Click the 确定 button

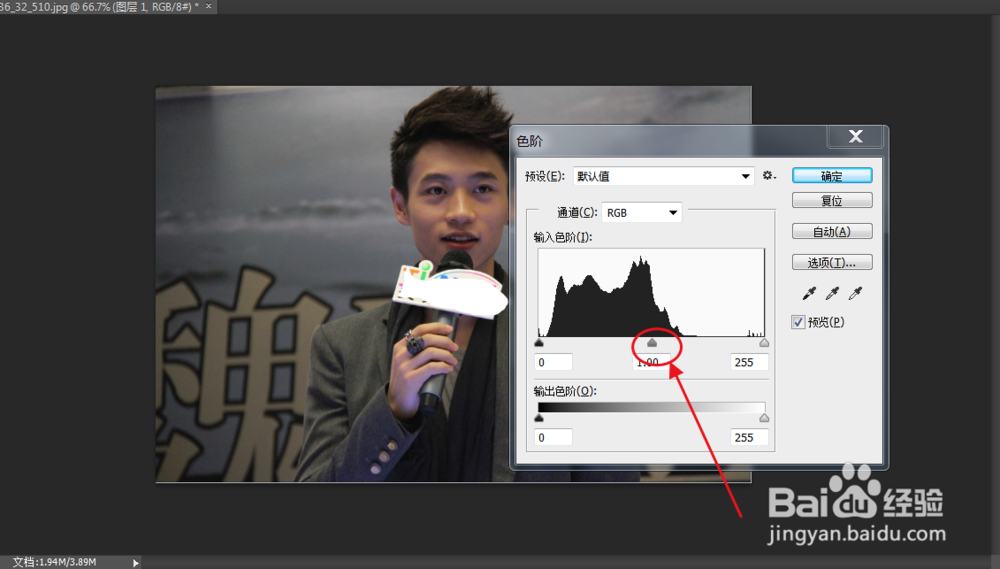pyautogui.click(x=832, y=175)
